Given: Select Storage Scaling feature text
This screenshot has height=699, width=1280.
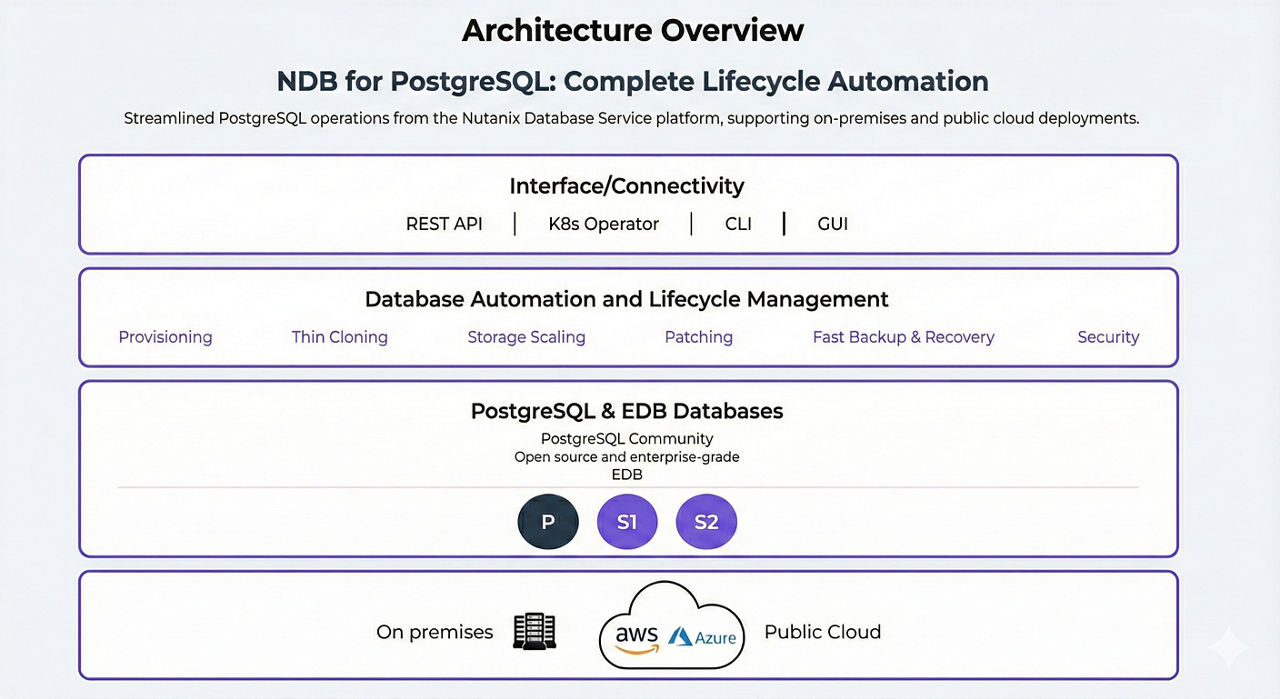Looking at the screenshot, I should pyautogui.click(x=526, y=337).
